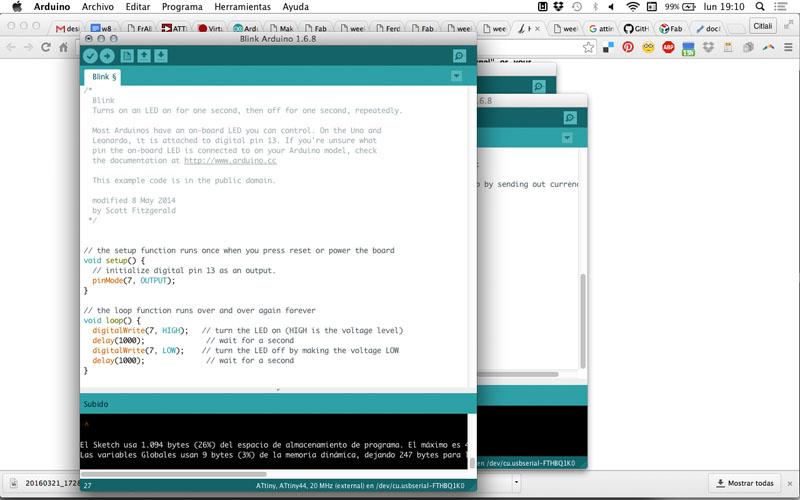This screenshot has height=500, width=800.
Task: Click the Spotlight search icon in menu bar
Action: point(760,7)
